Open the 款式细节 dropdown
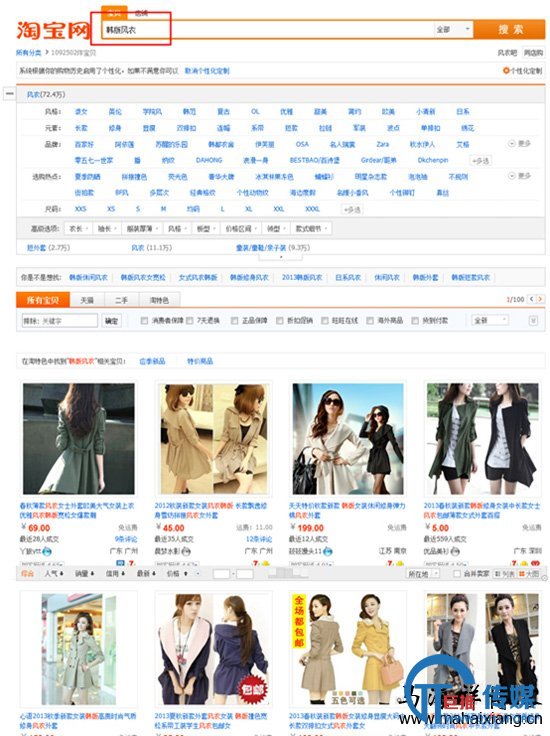The height and width of the screenshot is (736, 550). pyautogui.click(x=312, y=229)
